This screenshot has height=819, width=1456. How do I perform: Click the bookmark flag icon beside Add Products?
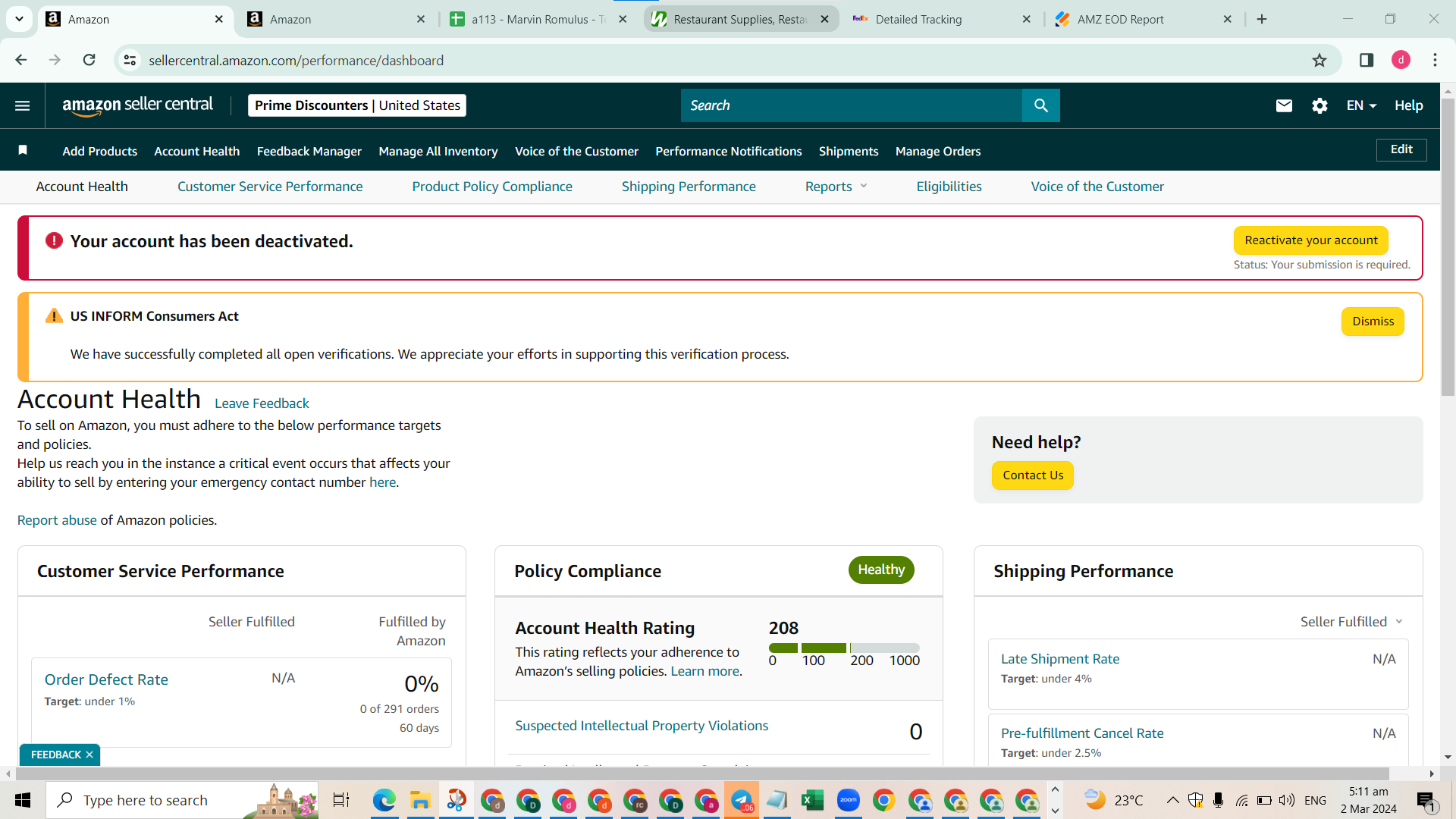coord(23,150)
